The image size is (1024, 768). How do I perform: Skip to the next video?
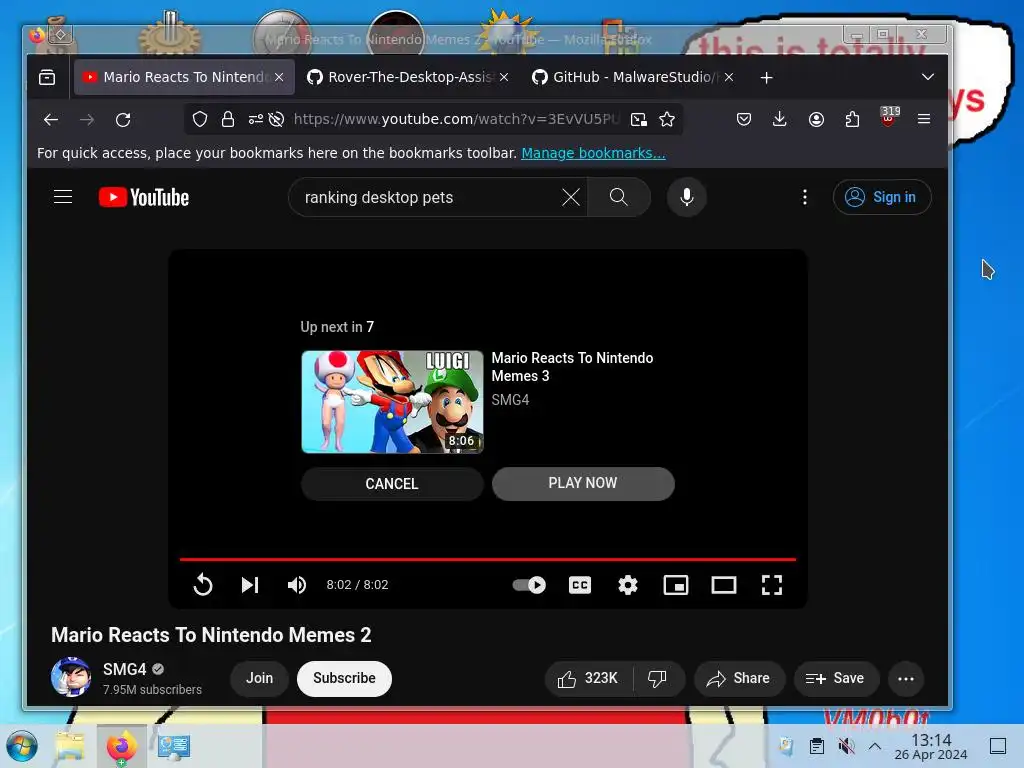tap(250, 584)
